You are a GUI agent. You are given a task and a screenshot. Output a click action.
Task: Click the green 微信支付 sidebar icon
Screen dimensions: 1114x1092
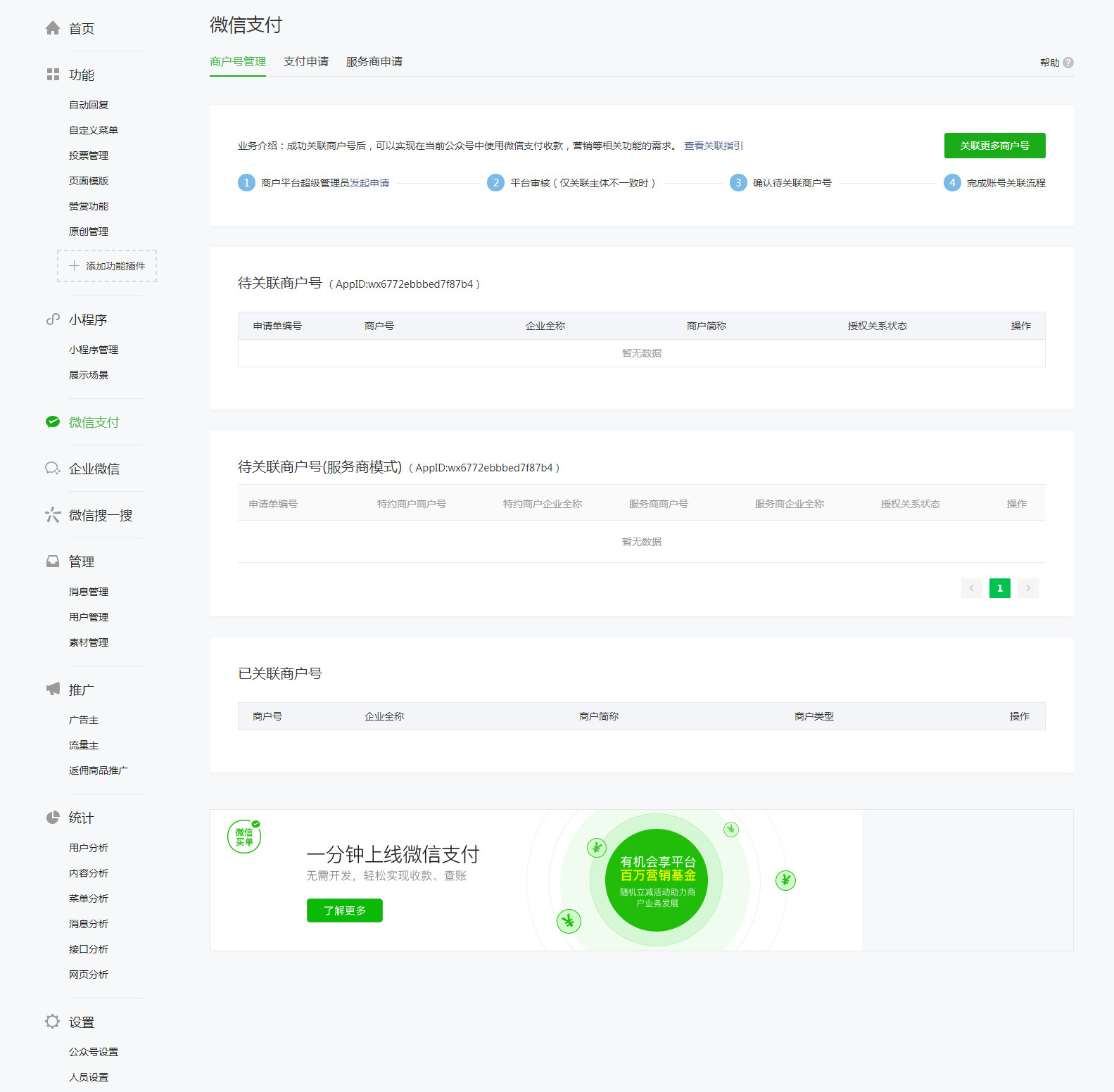pos(53,422)
